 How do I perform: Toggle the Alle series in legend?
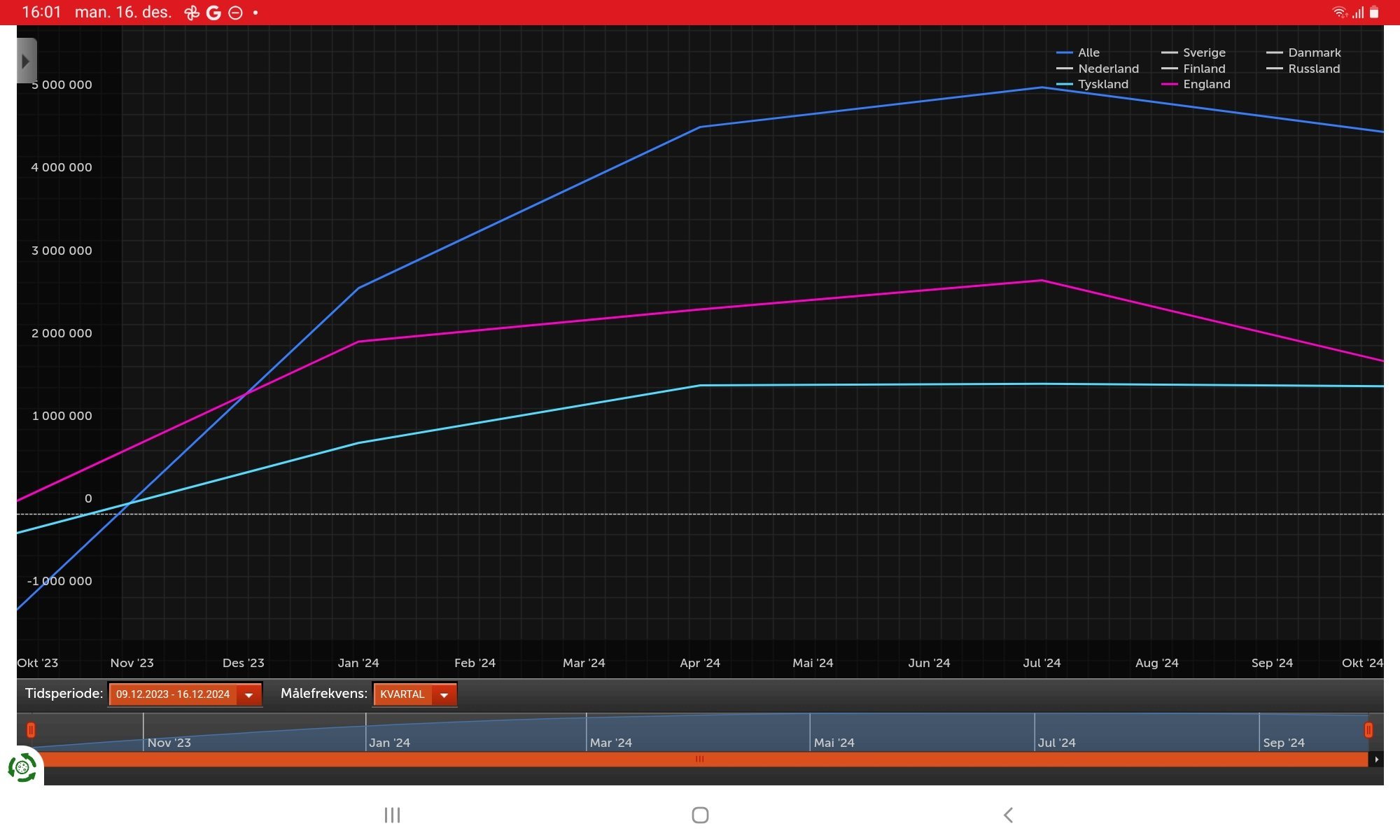(x=1078, y=52)
